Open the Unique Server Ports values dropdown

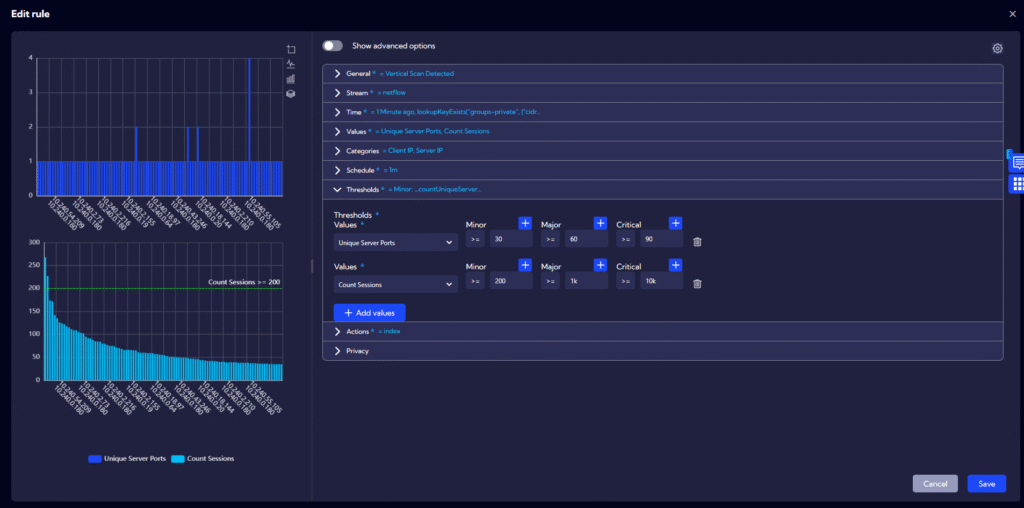395,241
